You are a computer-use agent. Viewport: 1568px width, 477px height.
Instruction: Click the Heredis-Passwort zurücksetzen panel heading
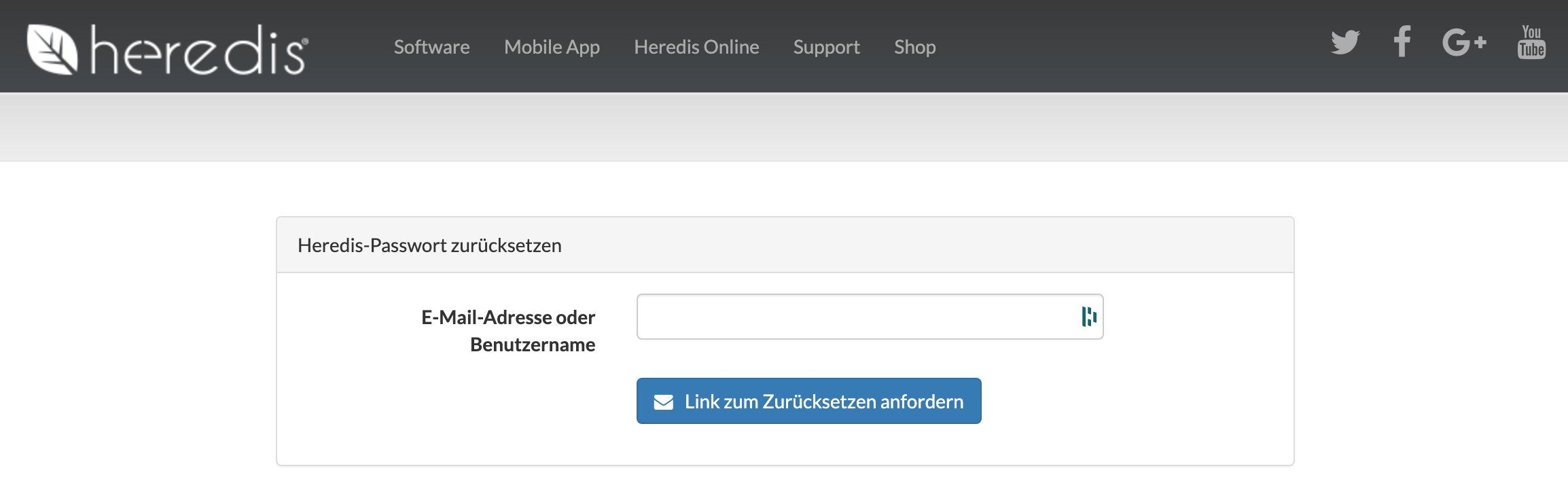[x=429, y=245]
